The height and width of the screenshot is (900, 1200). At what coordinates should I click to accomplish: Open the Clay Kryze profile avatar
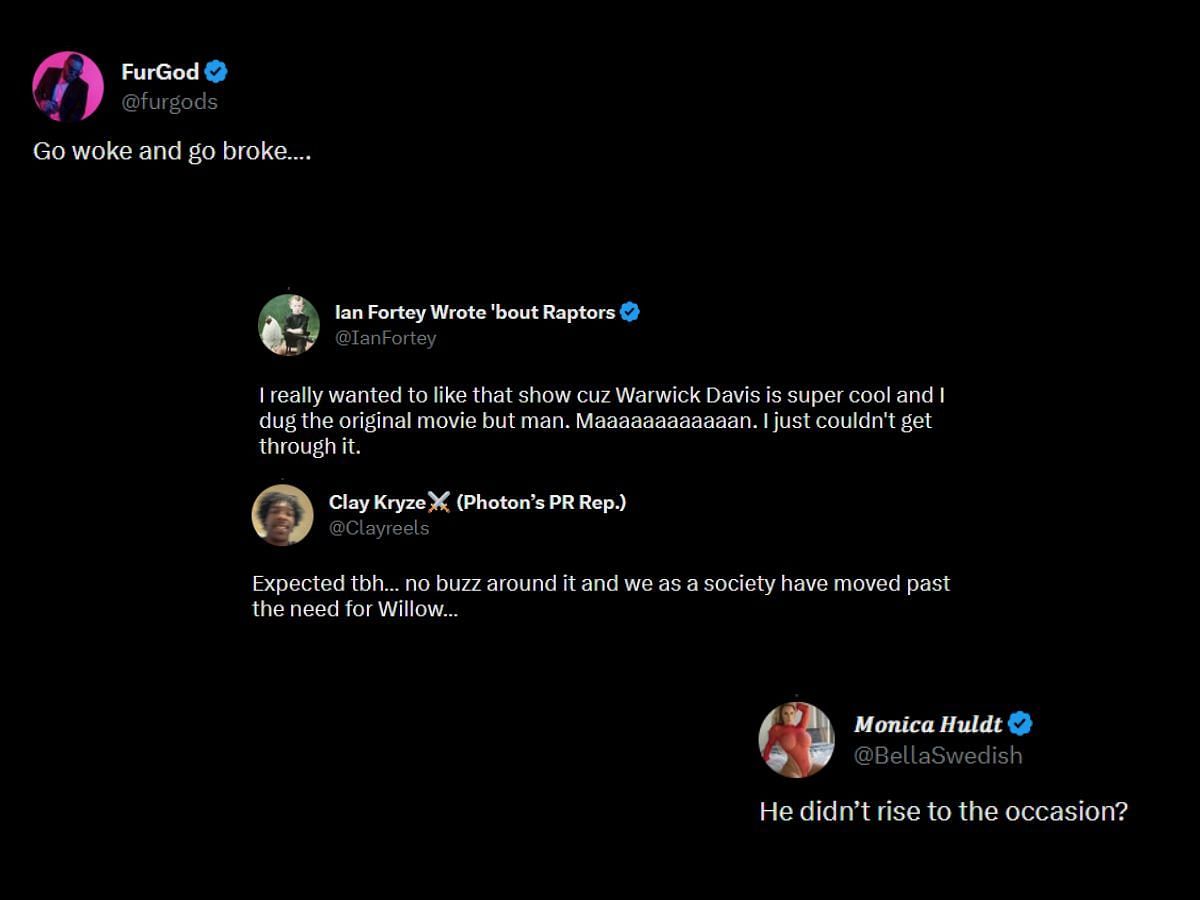(x=282, y=515)
